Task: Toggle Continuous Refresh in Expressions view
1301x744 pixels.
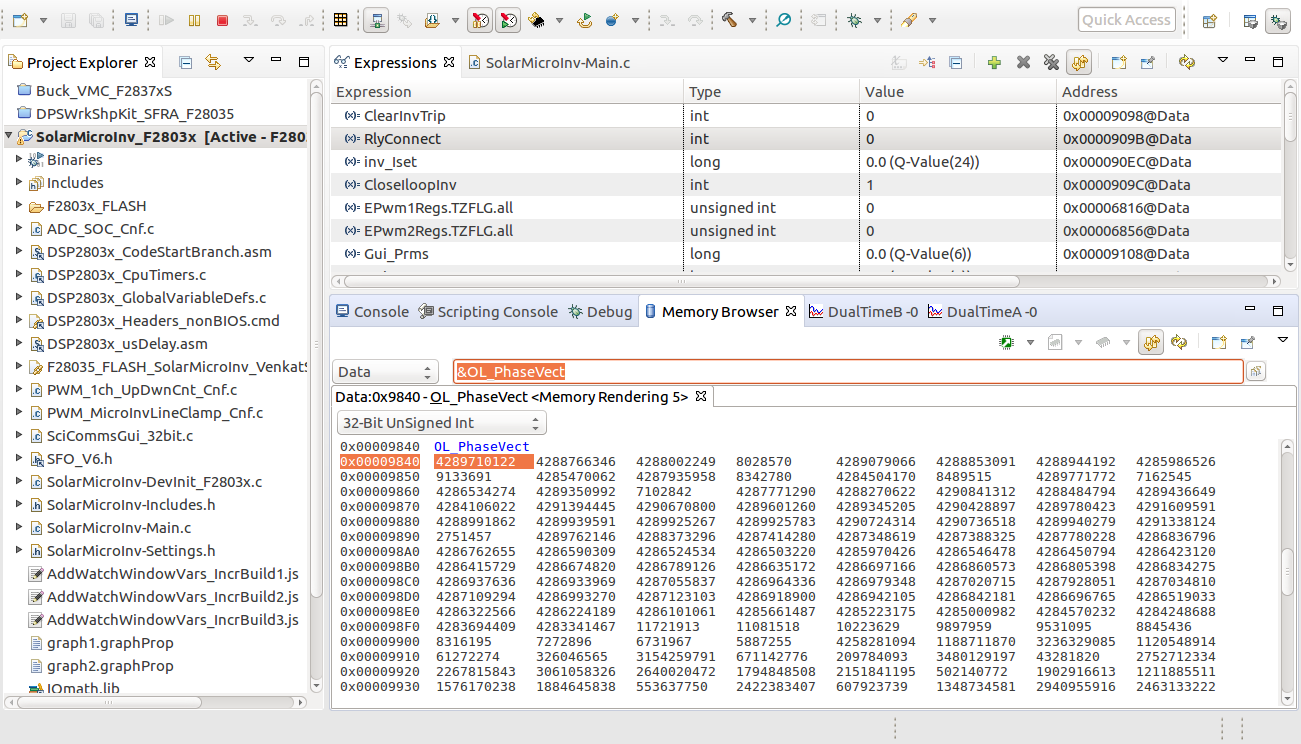Action: coord(1078,63)
